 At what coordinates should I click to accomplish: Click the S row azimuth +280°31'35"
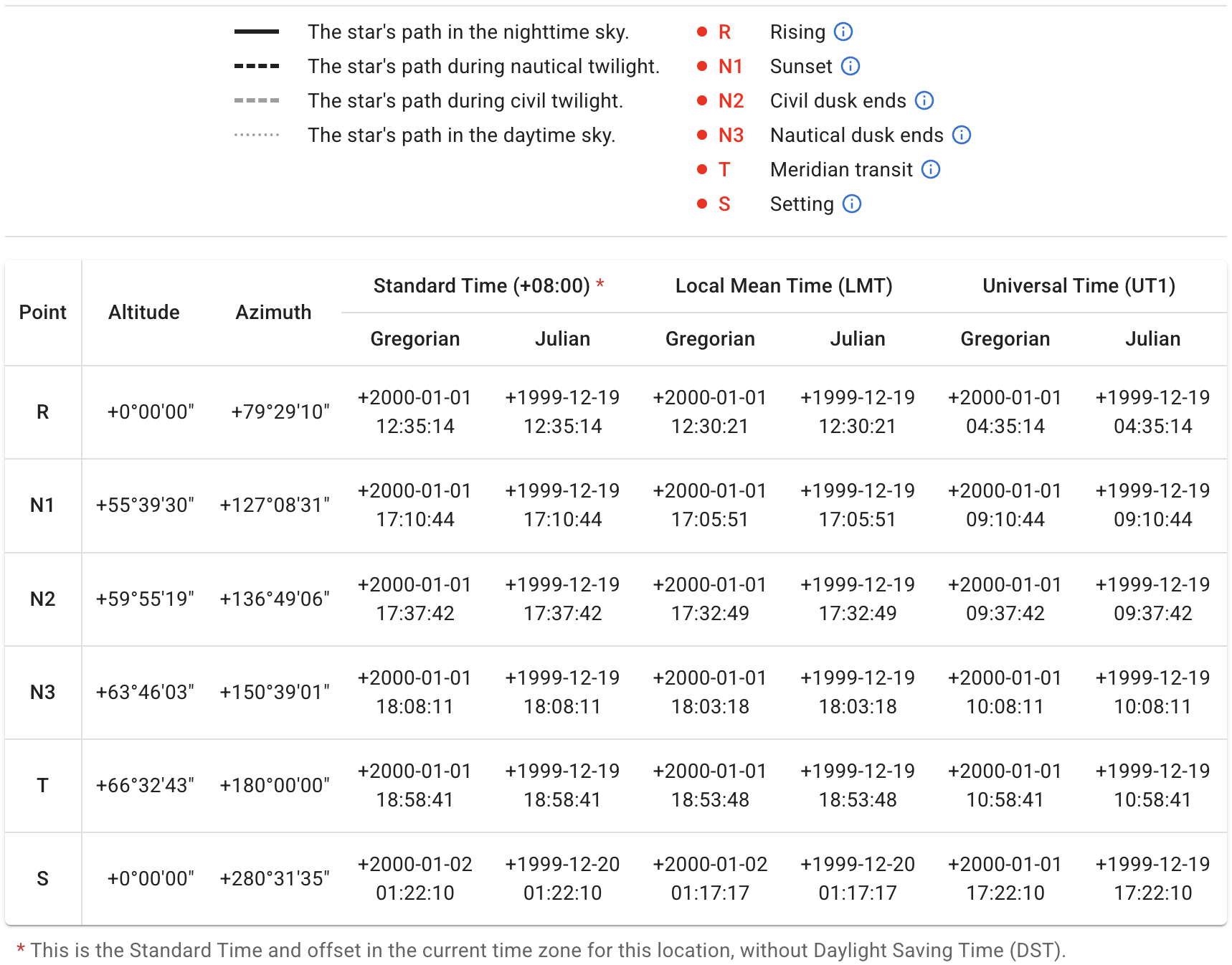point(275,878)
